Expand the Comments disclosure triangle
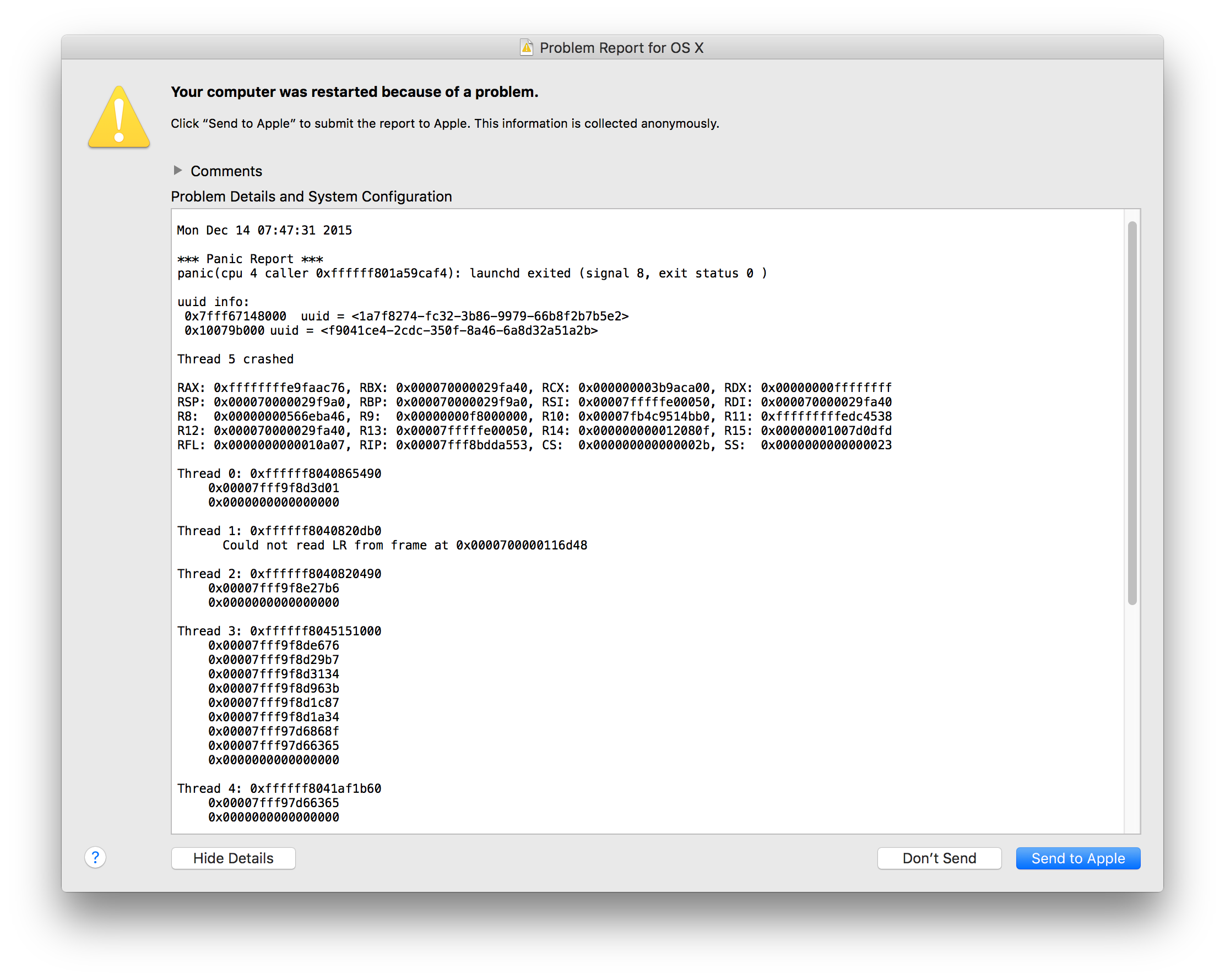 pyautogui.click(x=178, y=170)
